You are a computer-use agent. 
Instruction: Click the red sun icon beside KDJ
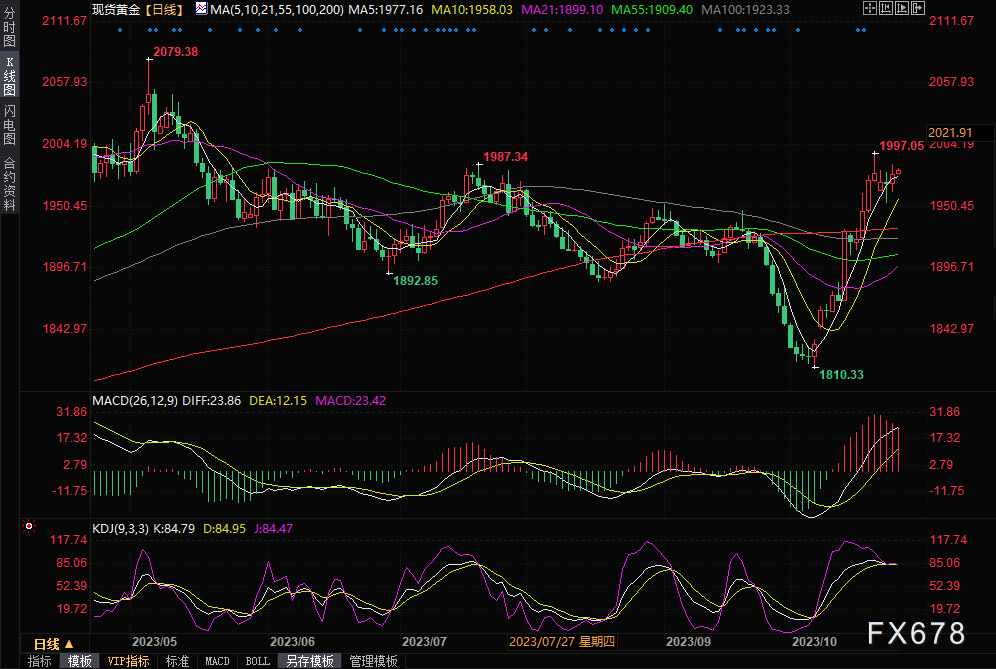29,525
